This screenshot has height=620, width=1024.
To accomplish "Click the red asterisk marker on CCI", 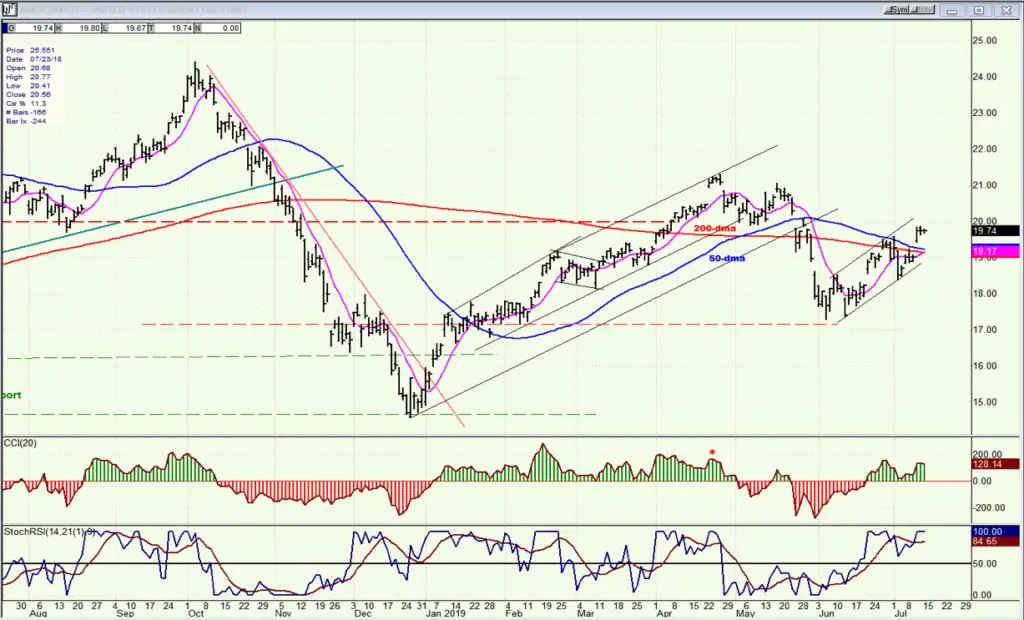I will pyautogui.click(x=712, y=452).
